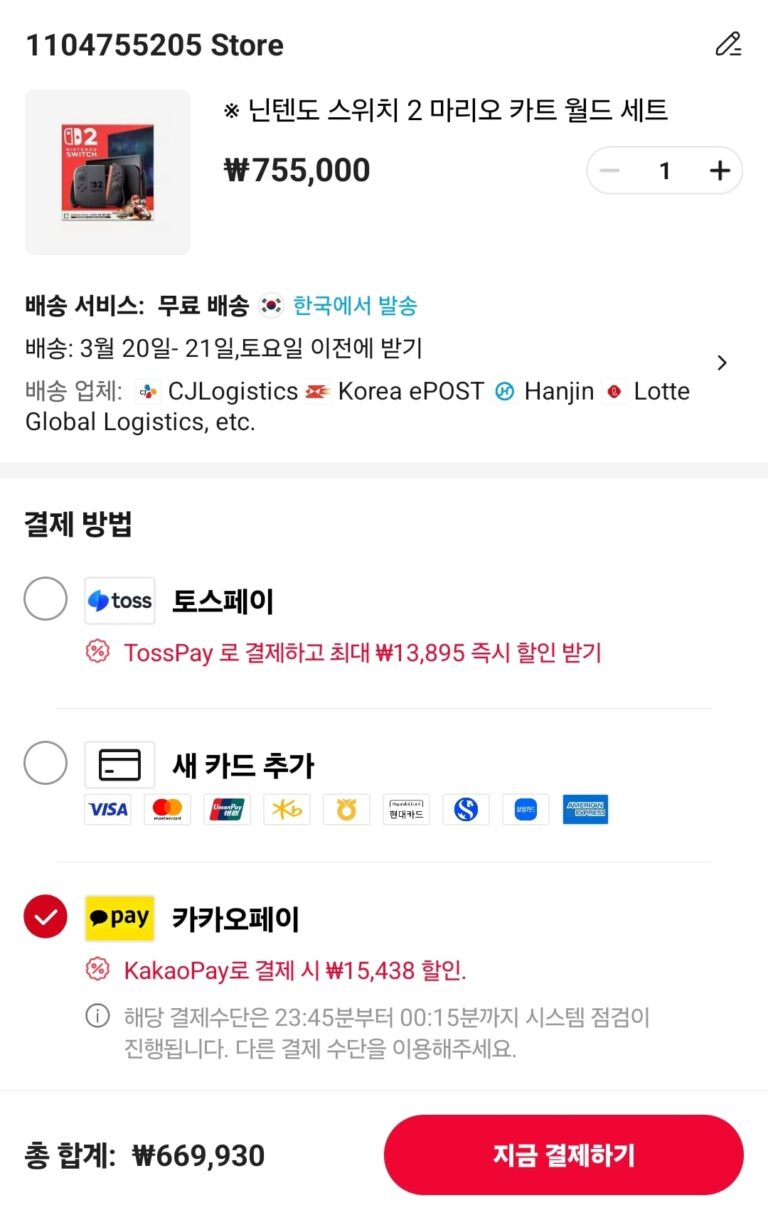Click the edit pencil icon beside store name
768x1215 pixels.
728,45
